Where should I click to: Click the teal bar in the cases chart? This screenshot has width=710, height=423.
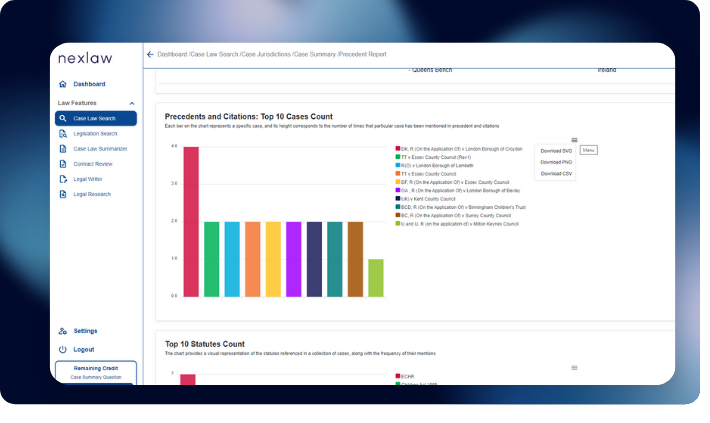click(335, 260)
